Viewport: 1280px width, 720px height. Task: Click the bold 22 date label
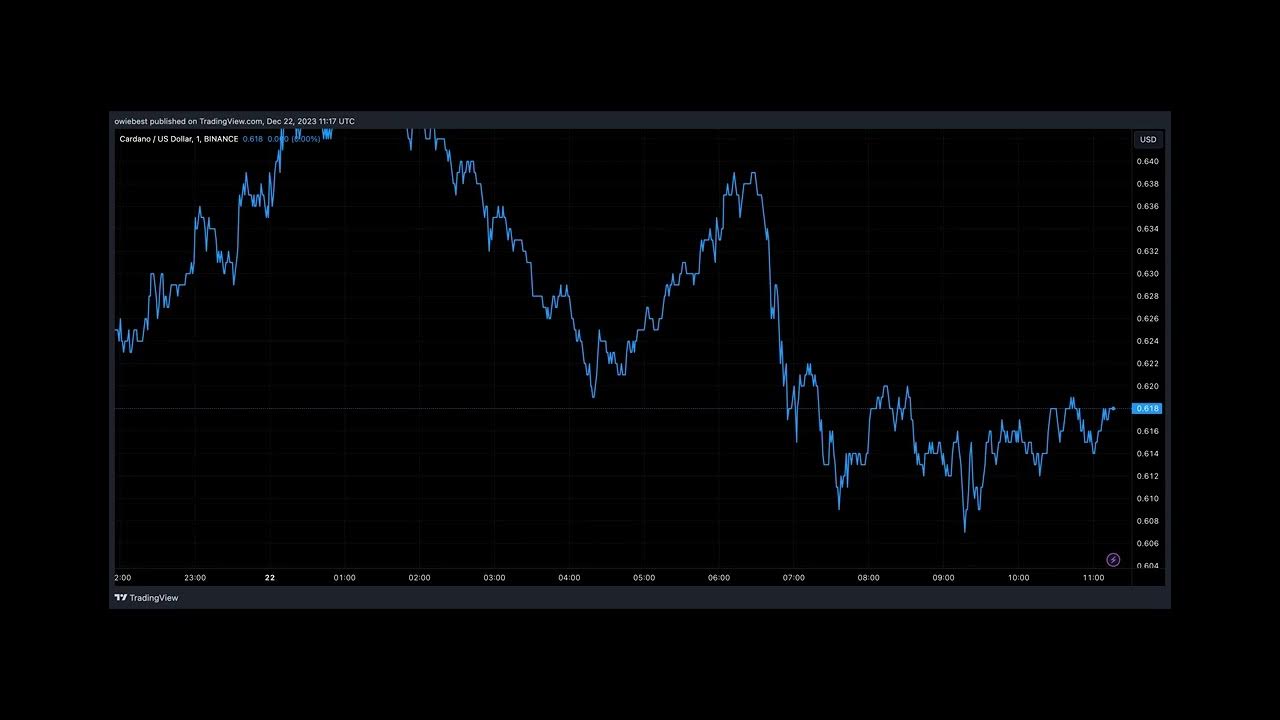[x=270, y=578]
